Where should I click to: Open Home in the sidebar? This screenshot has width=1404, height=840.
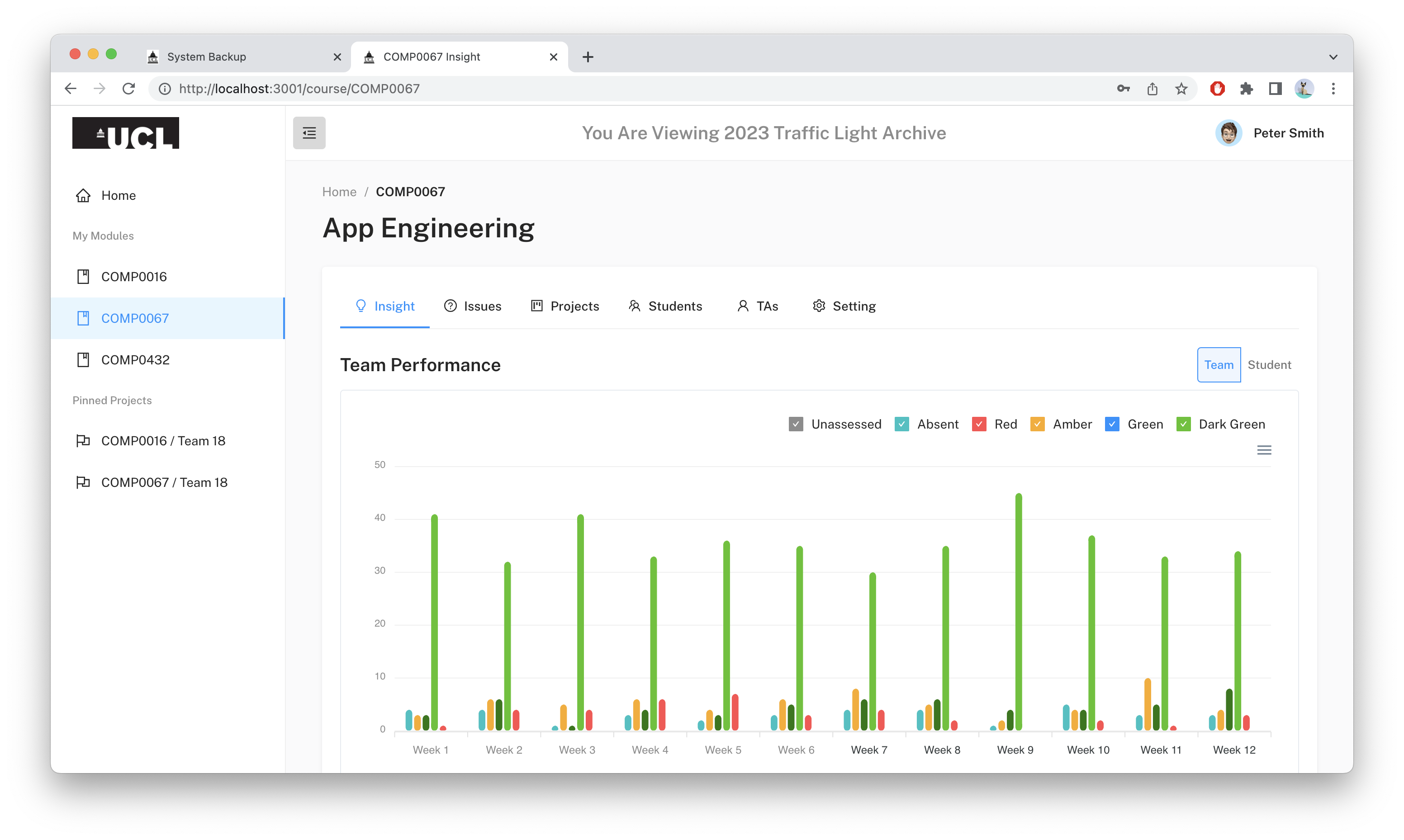167,195
